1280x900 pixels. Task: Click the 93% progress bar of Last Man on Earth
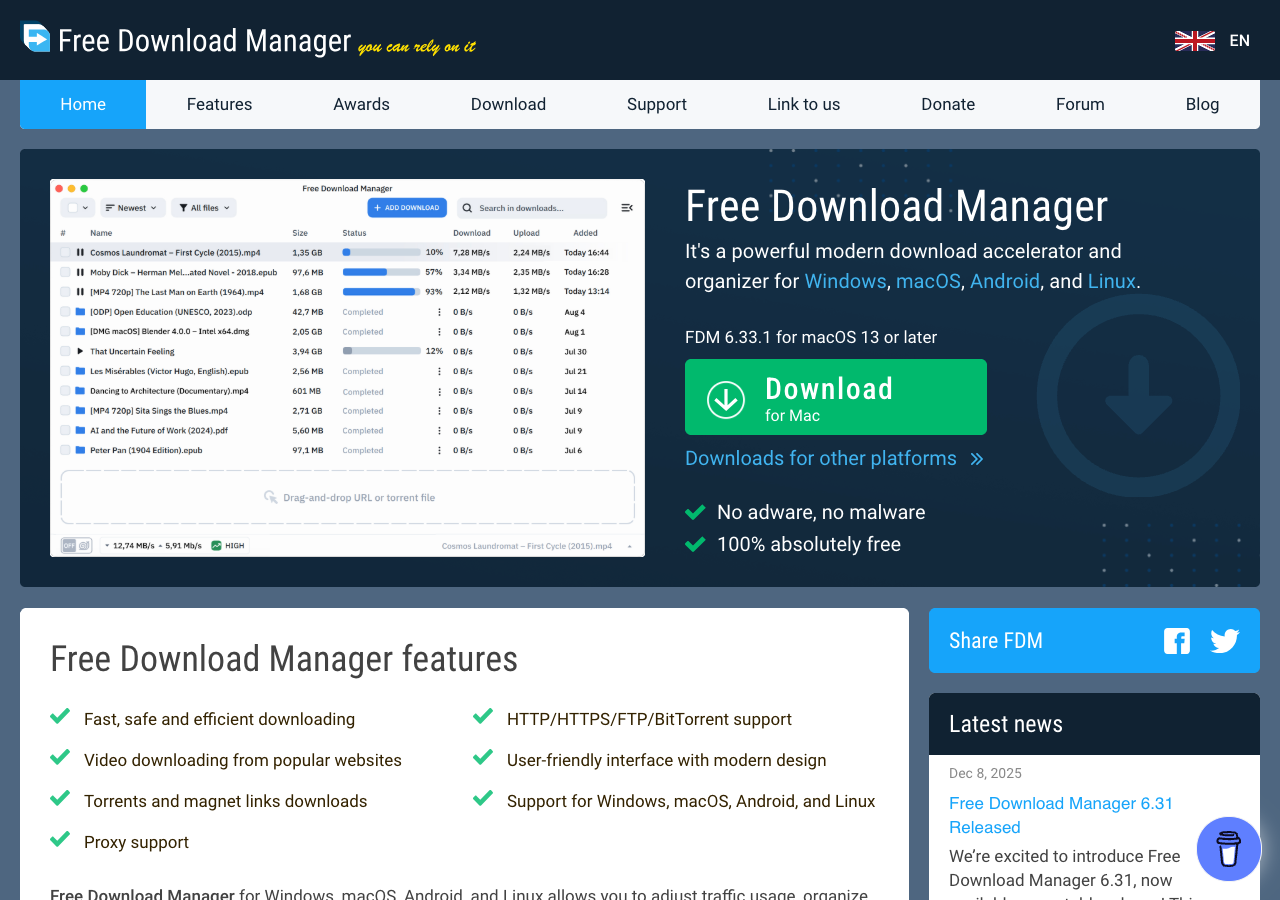point(380,292)
